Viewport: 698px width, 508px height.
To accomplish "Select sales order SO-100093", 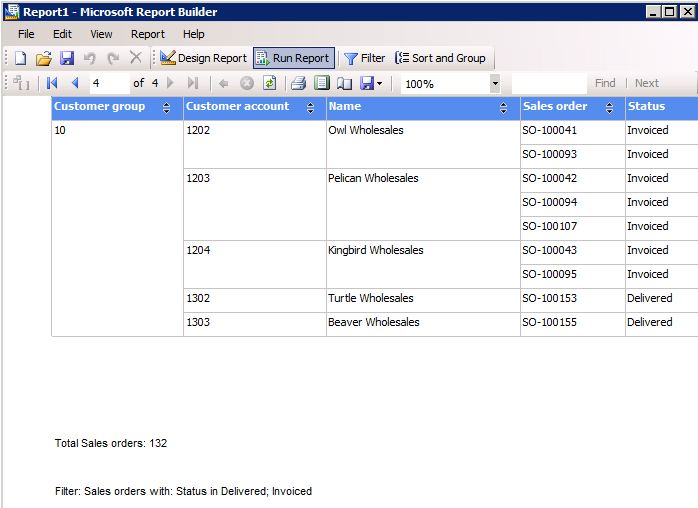I will (x=572, y=156).
